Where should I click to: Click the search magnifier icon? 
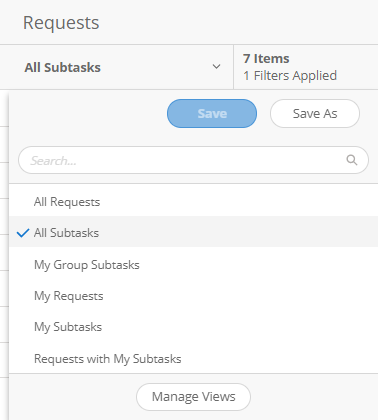[x=352, y=160]
